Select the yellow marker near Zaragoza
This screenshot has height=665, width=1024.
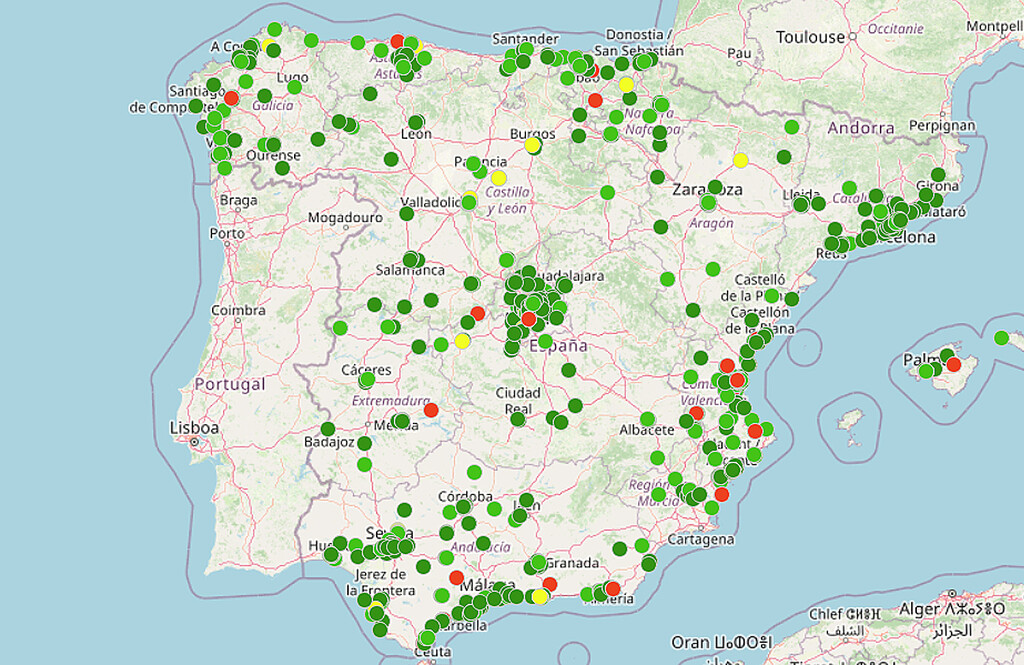tap(740, 158)
